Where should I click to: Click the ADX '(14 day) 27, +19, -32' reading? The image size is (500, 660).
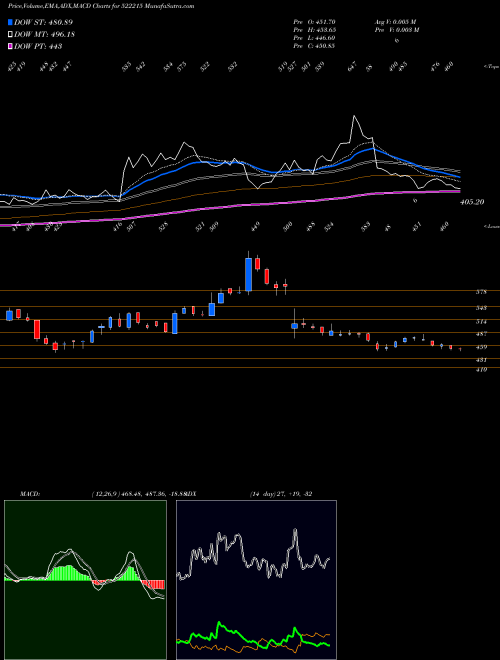pos(281,493)
